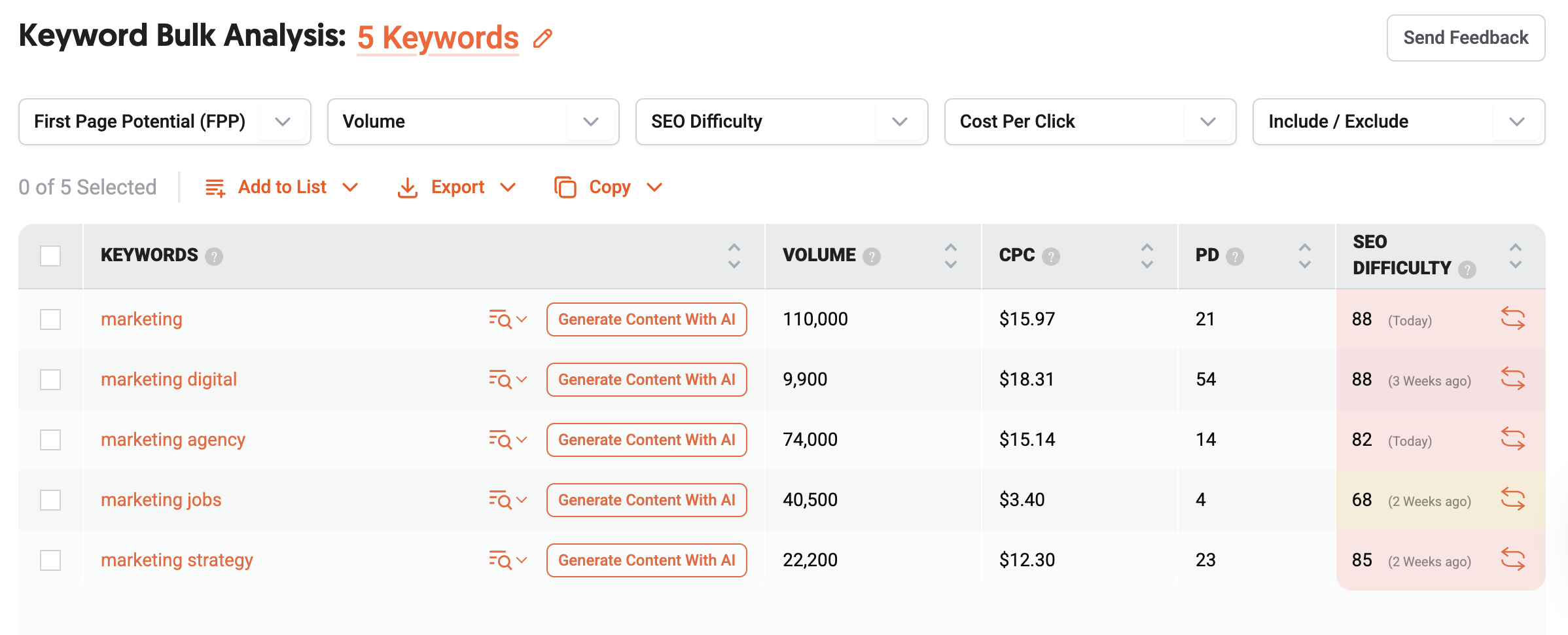Open the Cost Per Click filter dropdown

(x=1090, y=122)
